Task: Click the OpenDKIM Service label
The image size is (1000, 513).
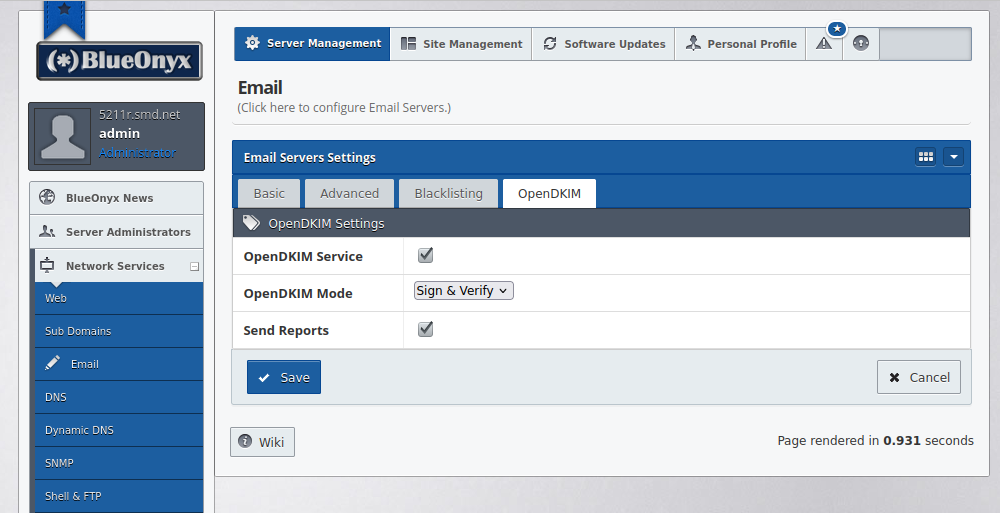Action: pyautogui.click(x=303, y=256)
